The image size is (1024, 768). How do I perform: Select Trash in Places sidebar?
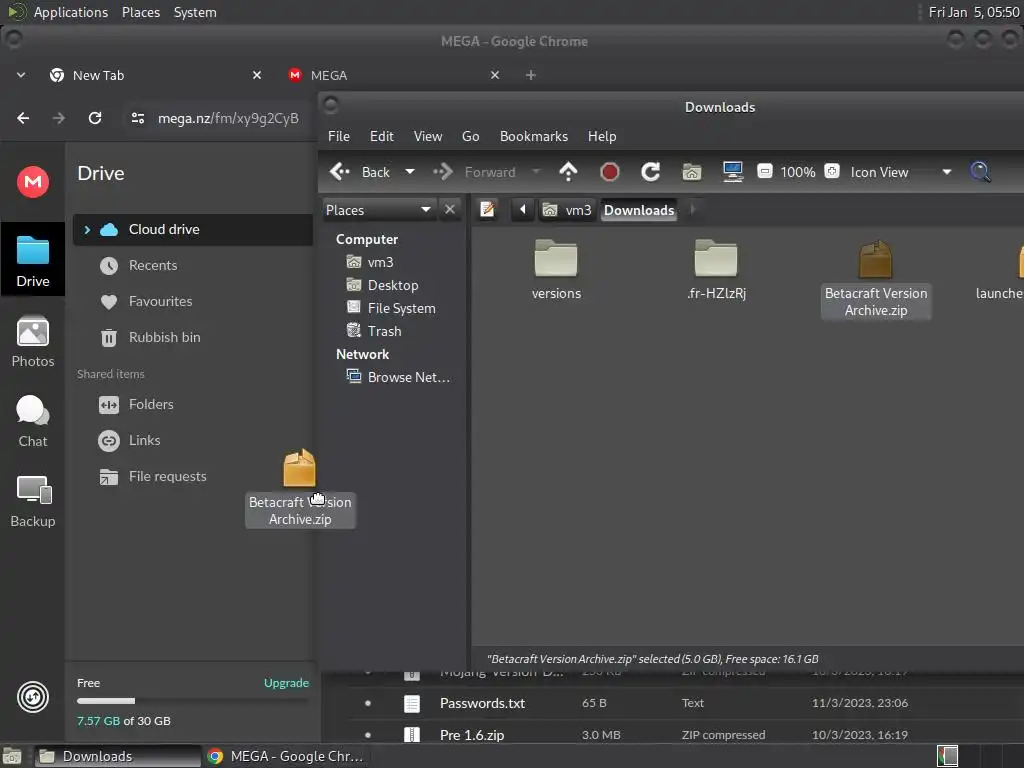pos(384,330)
